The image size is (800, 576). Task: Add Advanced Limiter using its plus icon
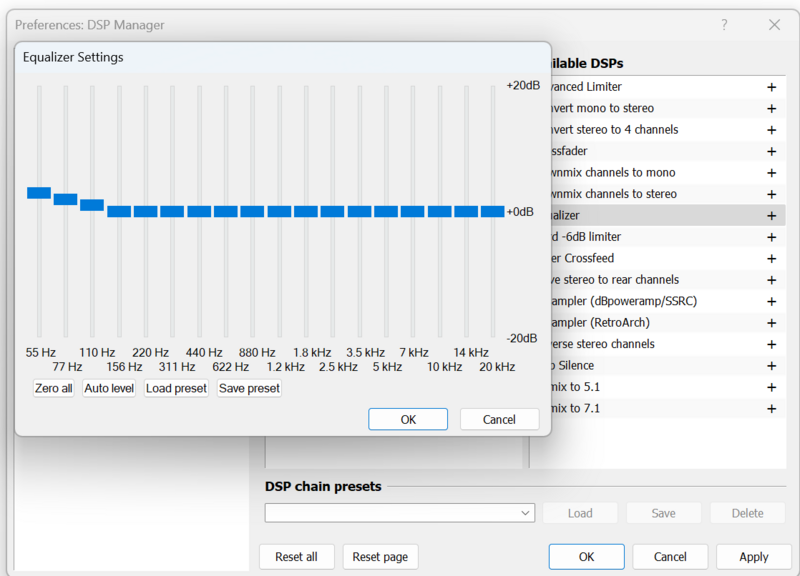point(771,87)
